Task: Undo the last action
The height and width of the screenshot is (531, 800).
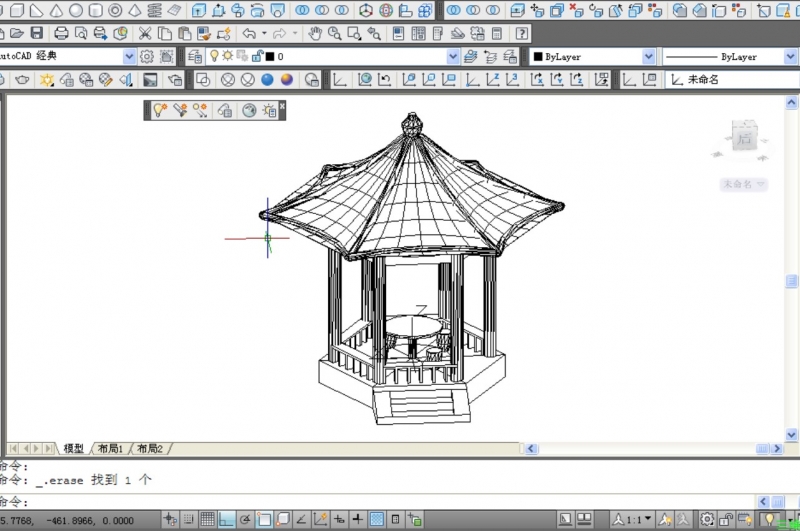Action: tap(249, 34)
